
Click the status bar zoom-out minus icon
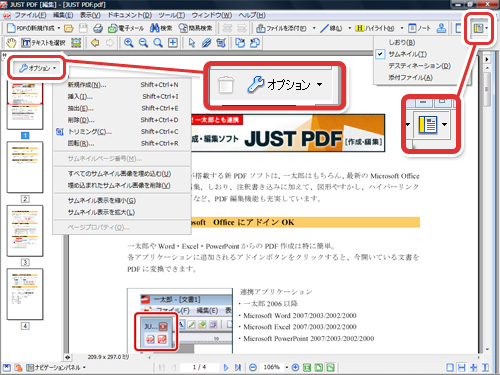(253, 367)
